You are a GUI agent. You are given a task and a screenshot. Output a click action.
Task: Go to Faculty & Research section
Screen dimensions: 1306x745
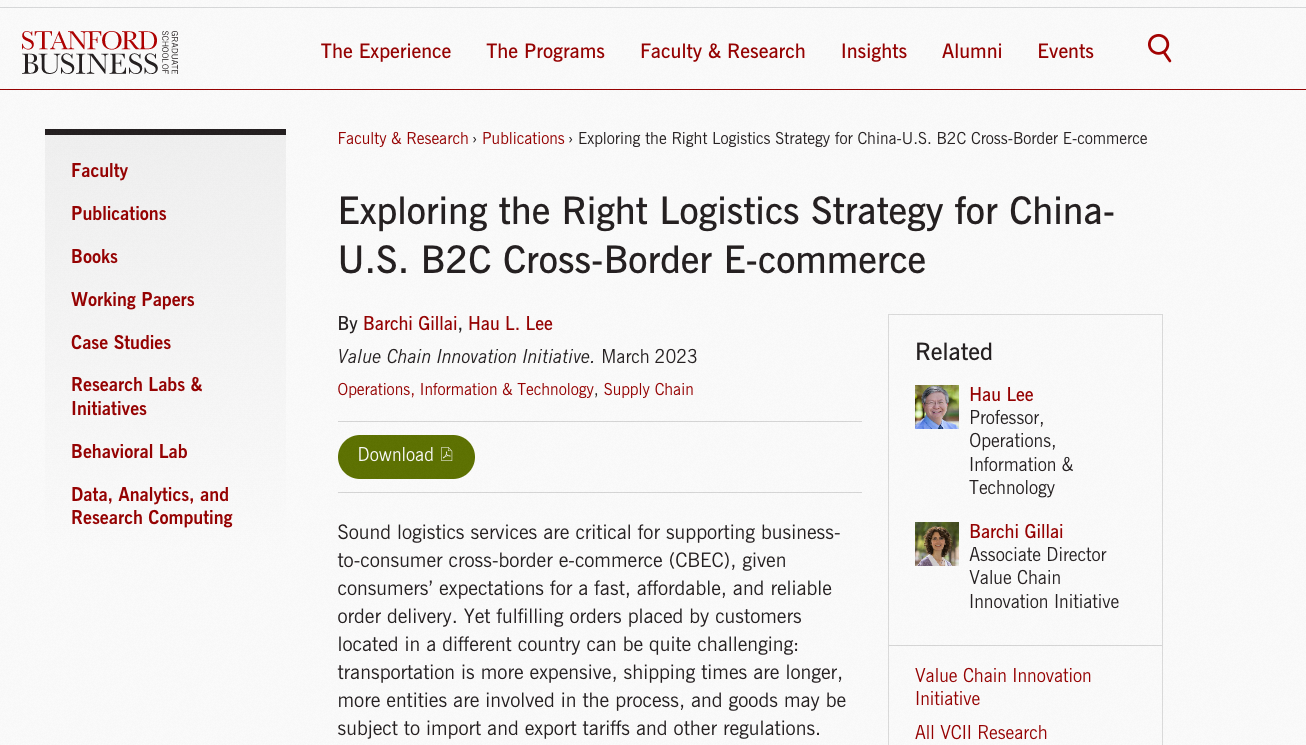point(722,51)
